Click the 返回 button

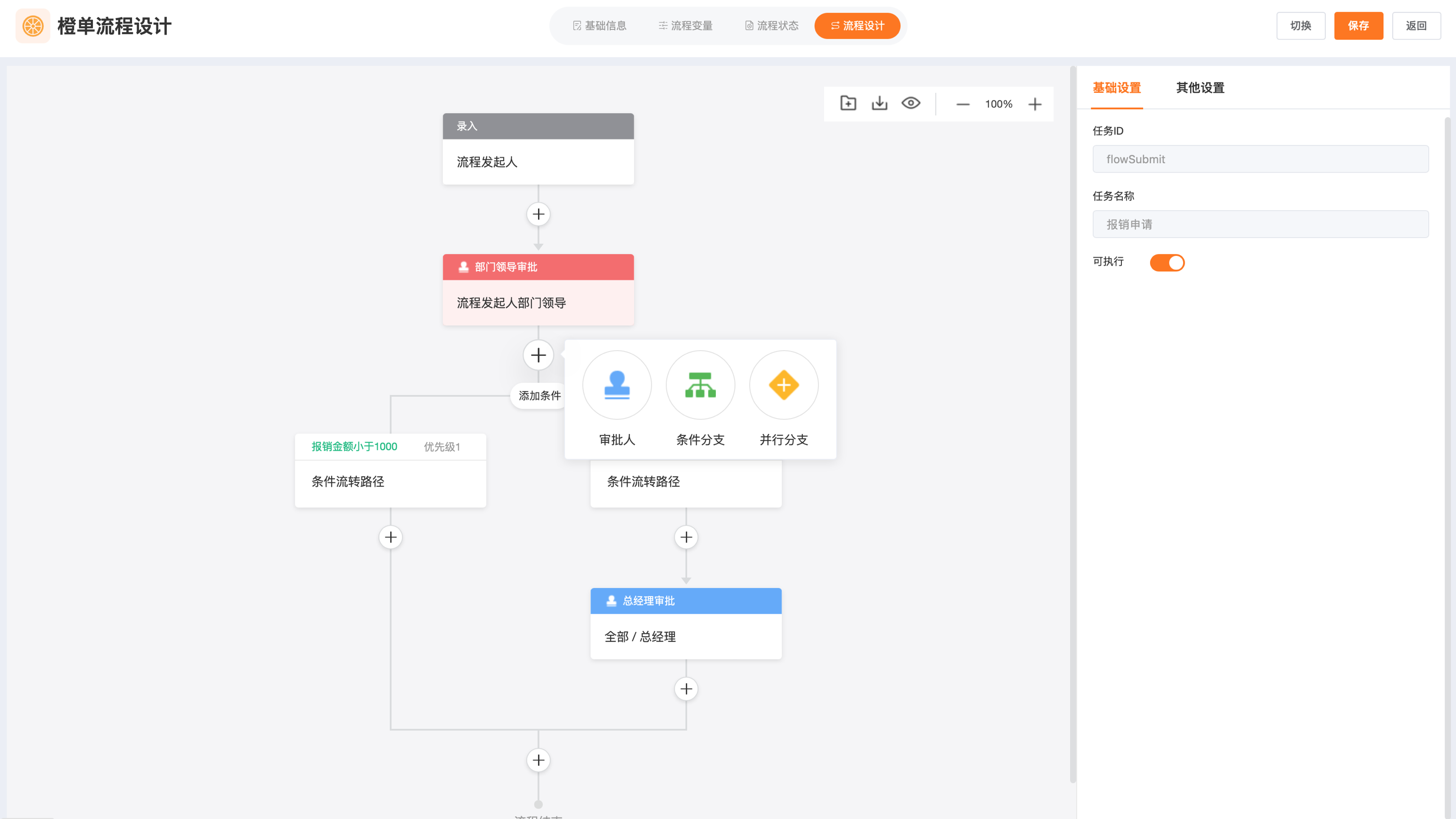[1416, 26]
